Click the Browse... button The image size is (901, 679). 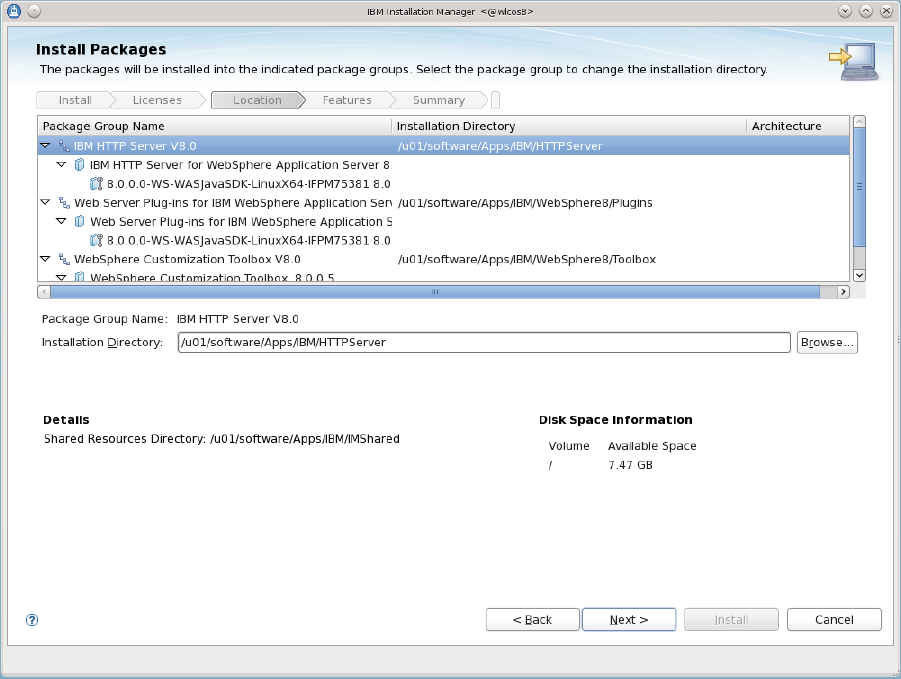pyautogui.click(x=827, y=342)
